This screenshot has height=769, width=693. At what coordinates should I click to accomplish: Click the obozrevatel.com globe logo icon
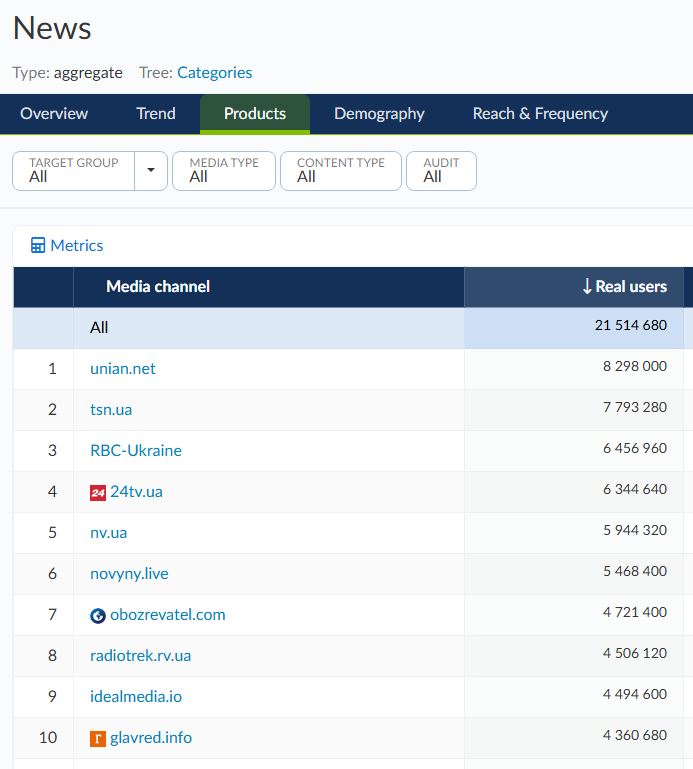[98, 616]
